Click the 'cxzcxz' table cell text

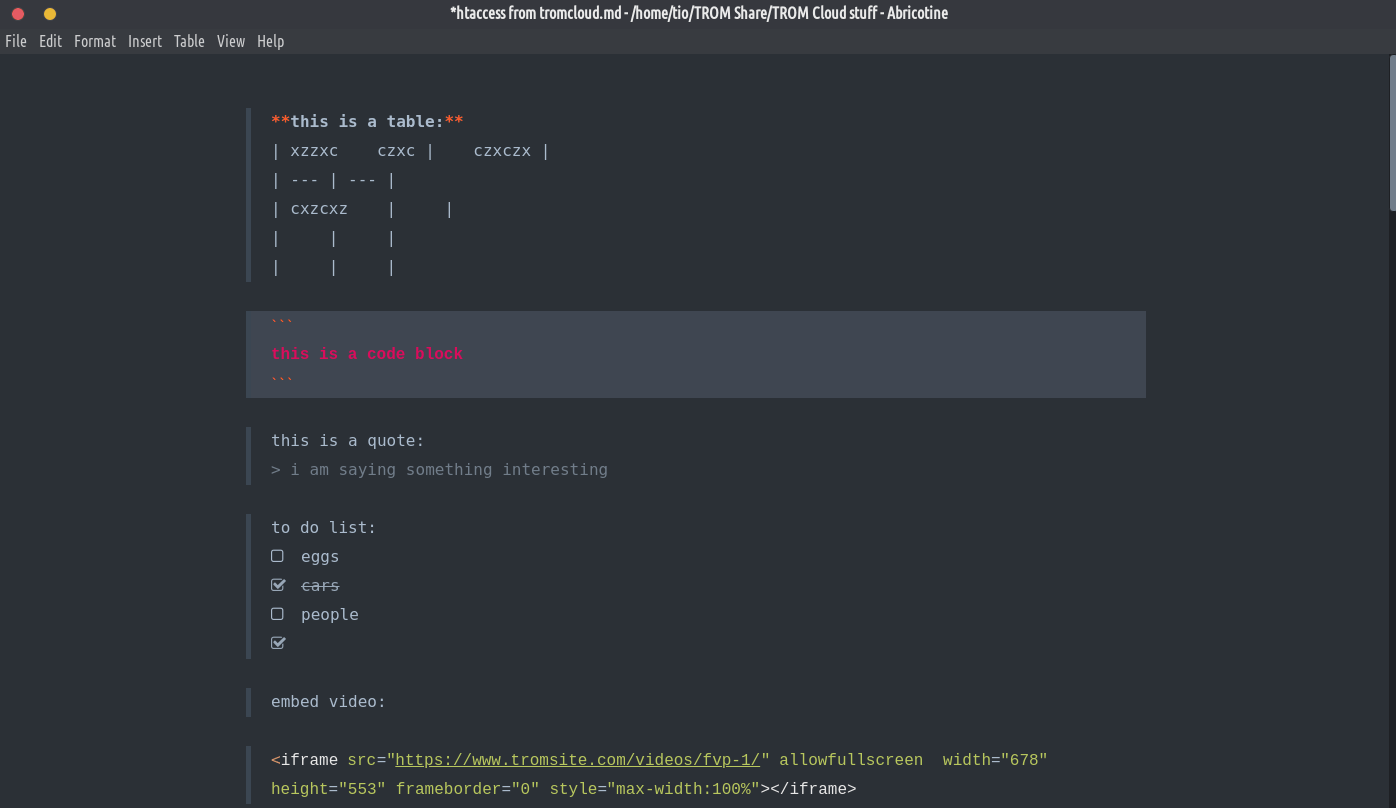319,210
